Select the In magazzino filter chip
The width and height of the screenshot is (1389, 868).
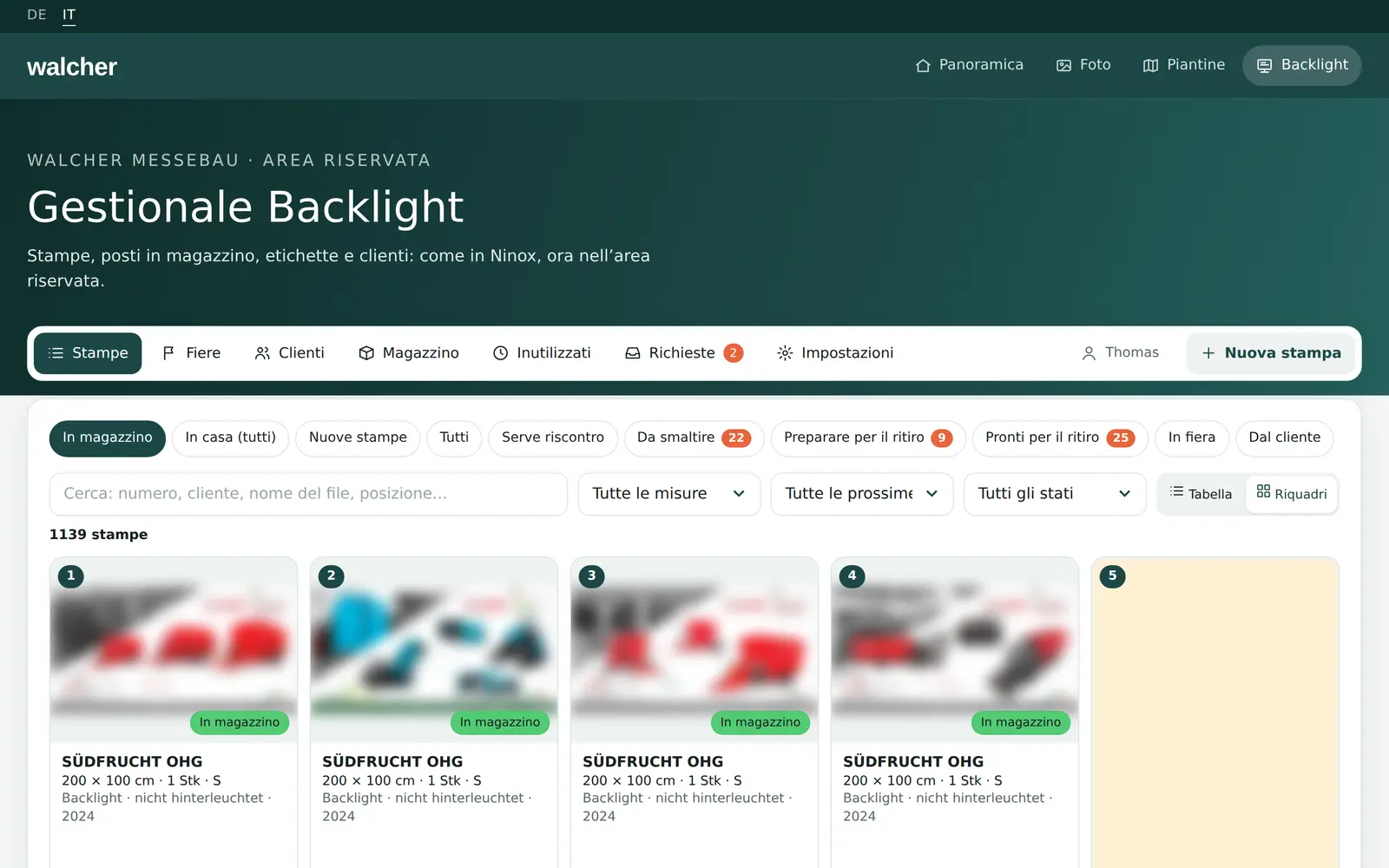(x=108, y=437)
